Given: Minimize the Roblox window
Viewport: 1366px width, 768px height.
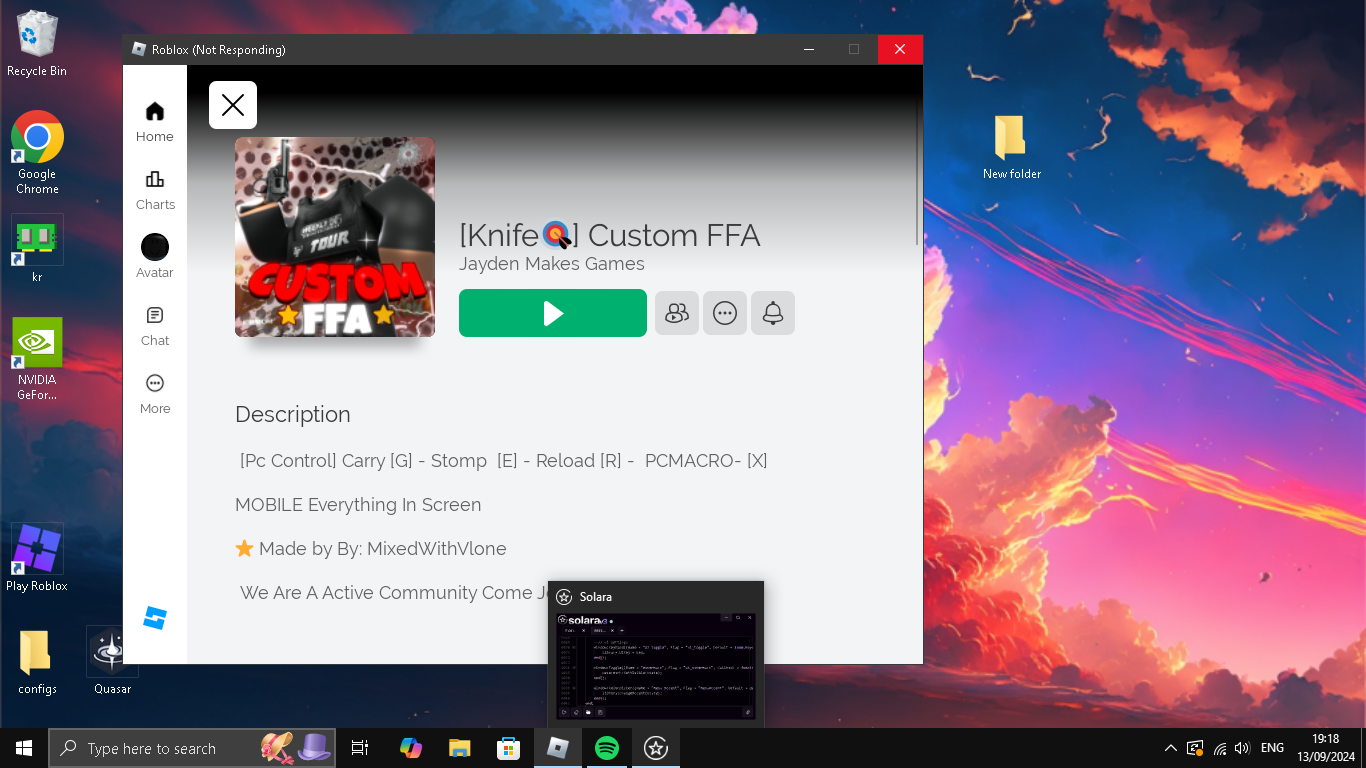Looking at the screenshot, I should click(808, 49).
